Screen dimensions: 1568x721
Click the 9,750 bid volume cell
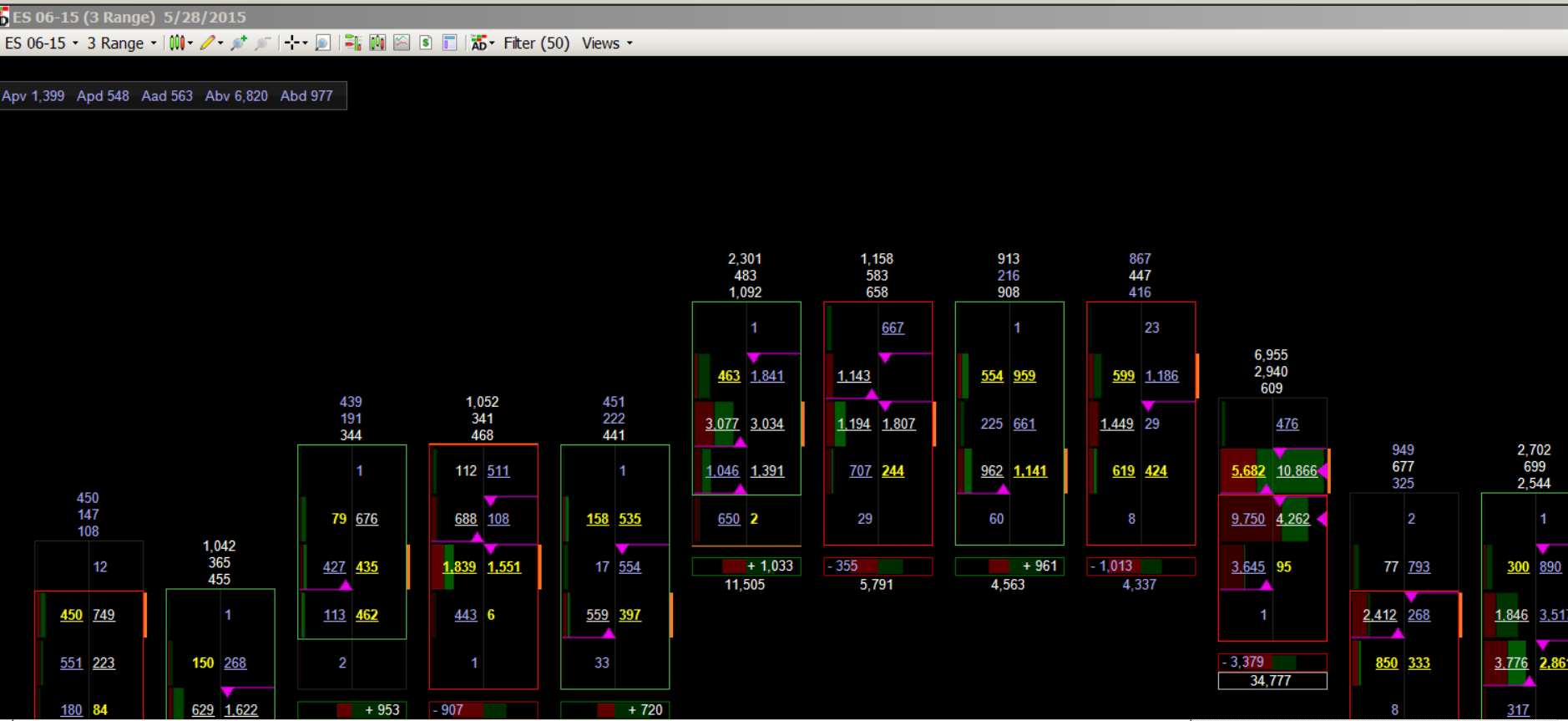1248,519
